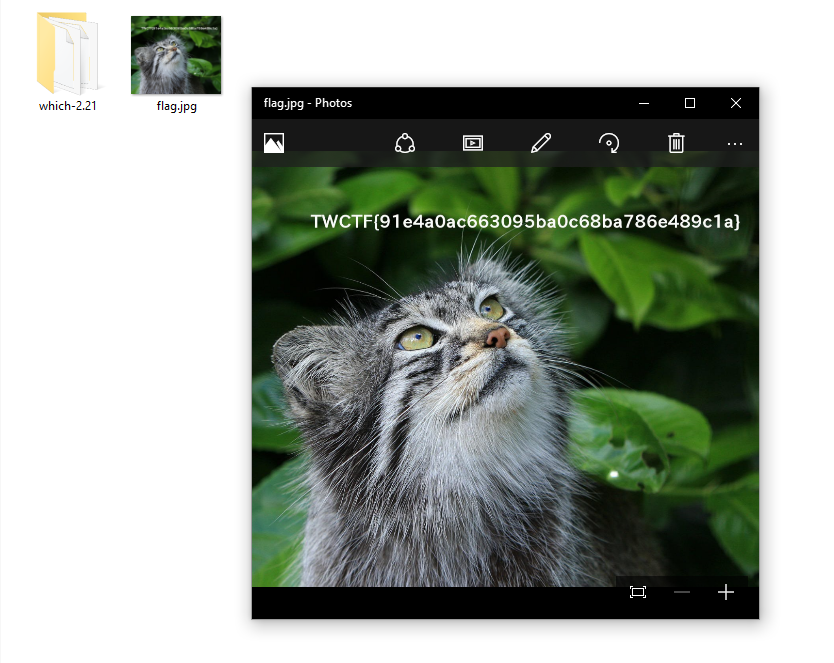Open the photo collection view icon
Image resolution: width=834 pixels, height=663 pixels.
coord(274,143)
